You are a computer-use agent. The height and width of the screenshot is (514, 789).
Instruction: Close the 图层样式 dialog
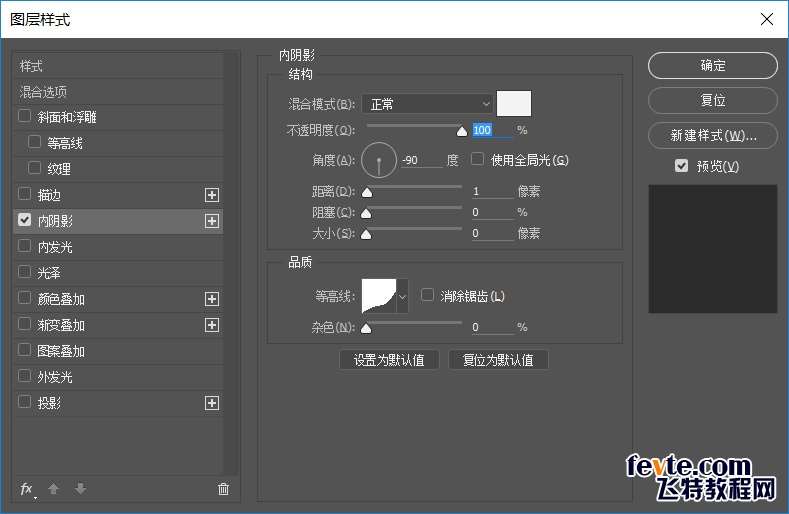[x=767, y=19]
